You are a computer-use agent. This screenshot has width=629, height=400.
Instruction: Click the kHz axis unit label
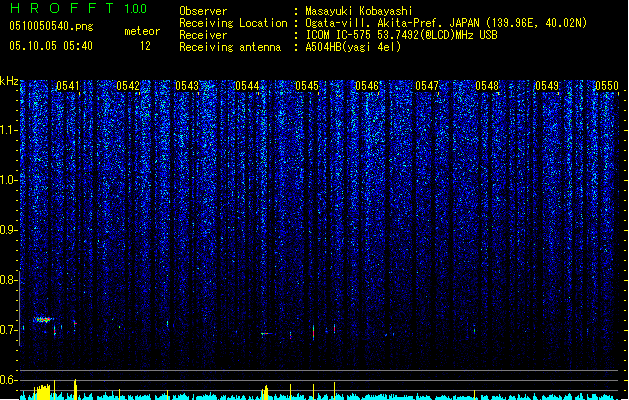[9, 81]
